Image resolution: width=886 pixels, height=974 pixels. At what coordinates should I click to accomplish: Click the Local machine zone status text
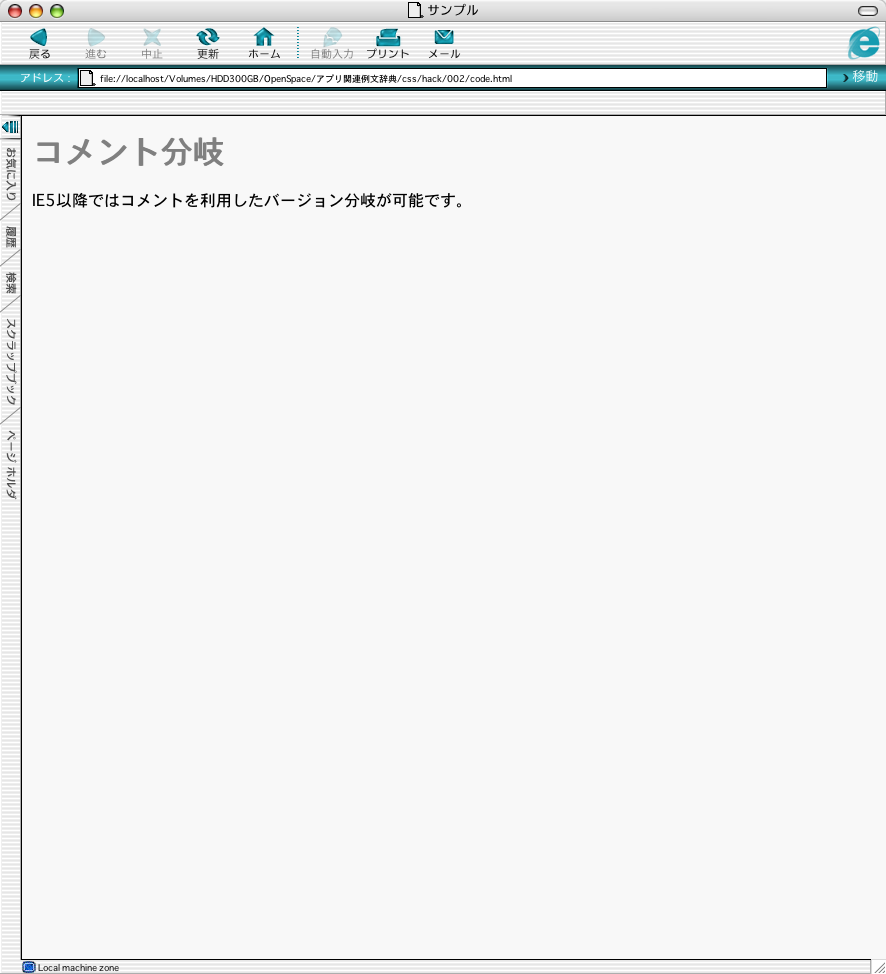tap(78, 968)
